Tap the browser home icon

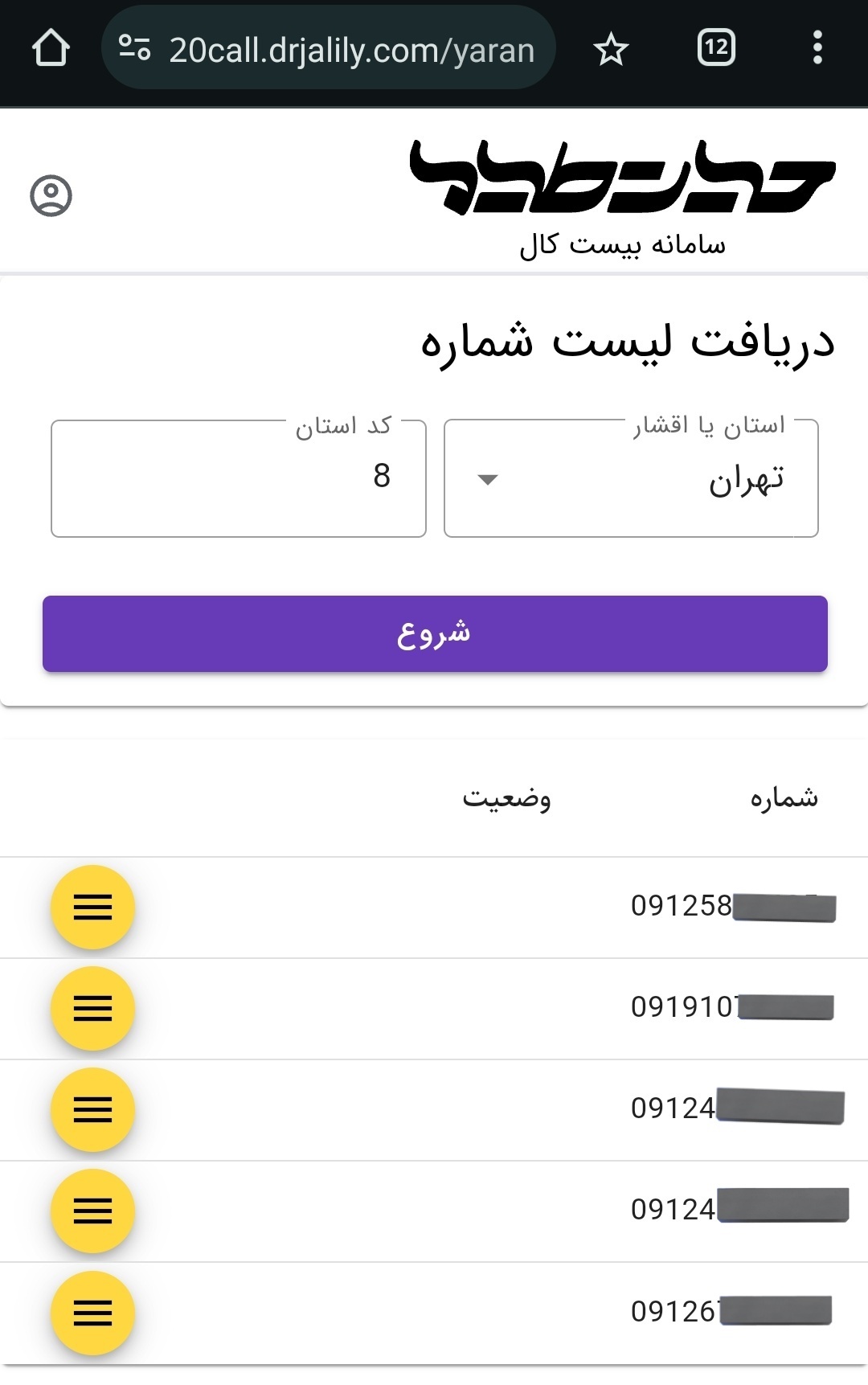tap(51, 48)
